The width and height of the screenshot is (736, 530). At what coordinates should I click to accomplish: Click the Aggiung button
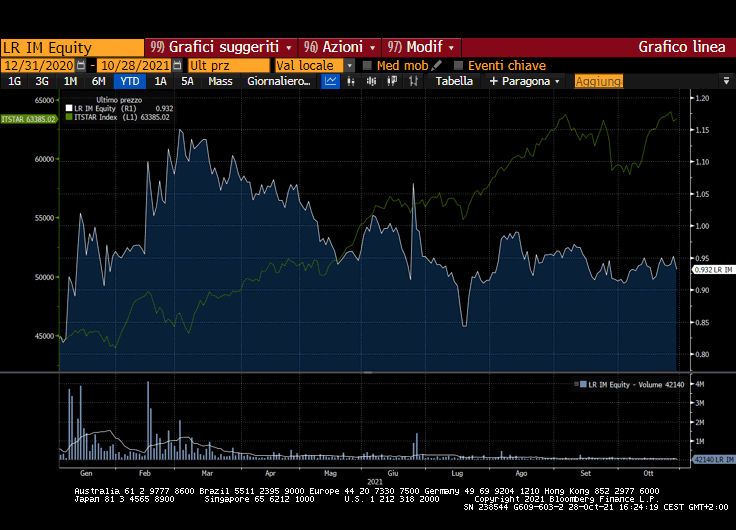[598, 81]
